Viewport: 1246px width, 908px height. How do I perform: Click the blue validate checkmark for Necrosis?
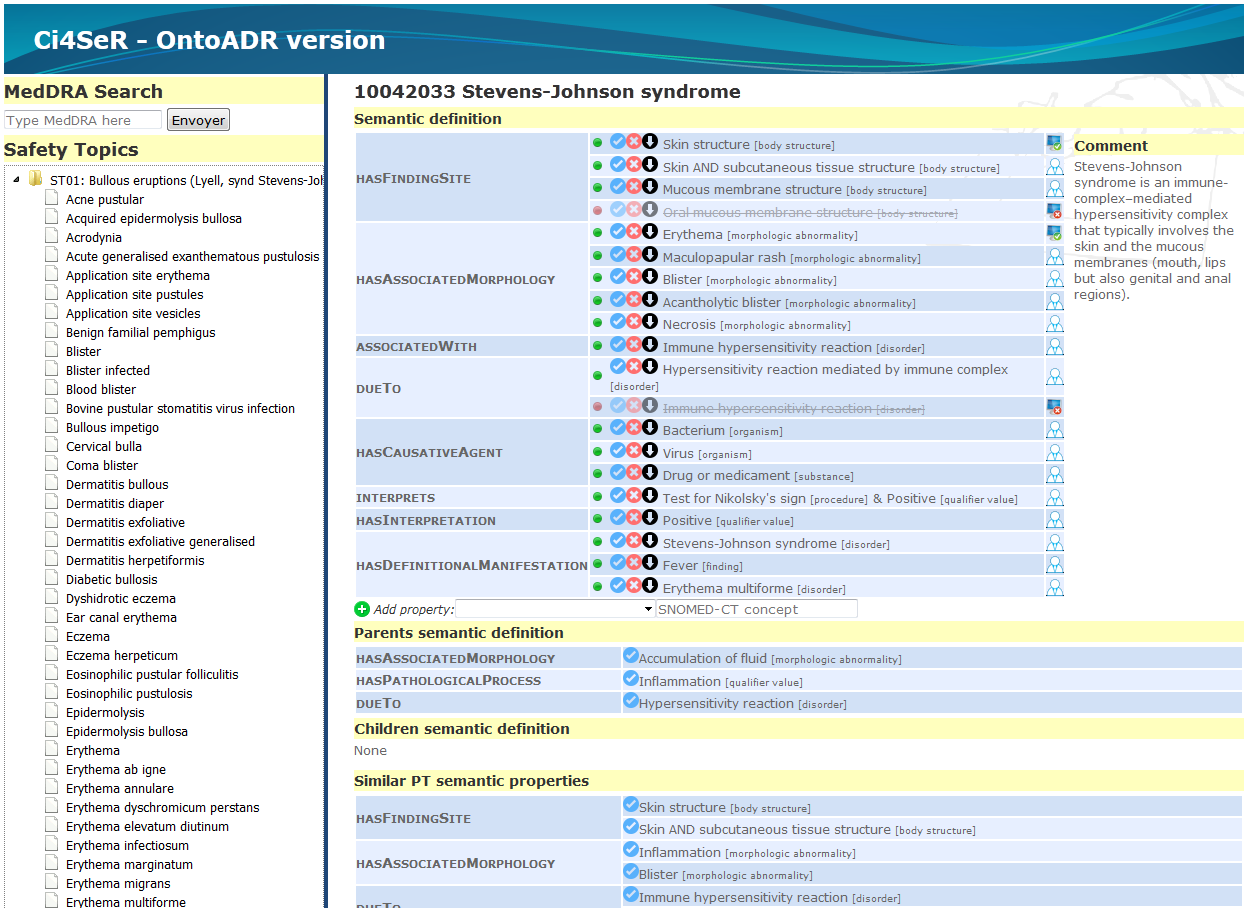coord(618,322)
